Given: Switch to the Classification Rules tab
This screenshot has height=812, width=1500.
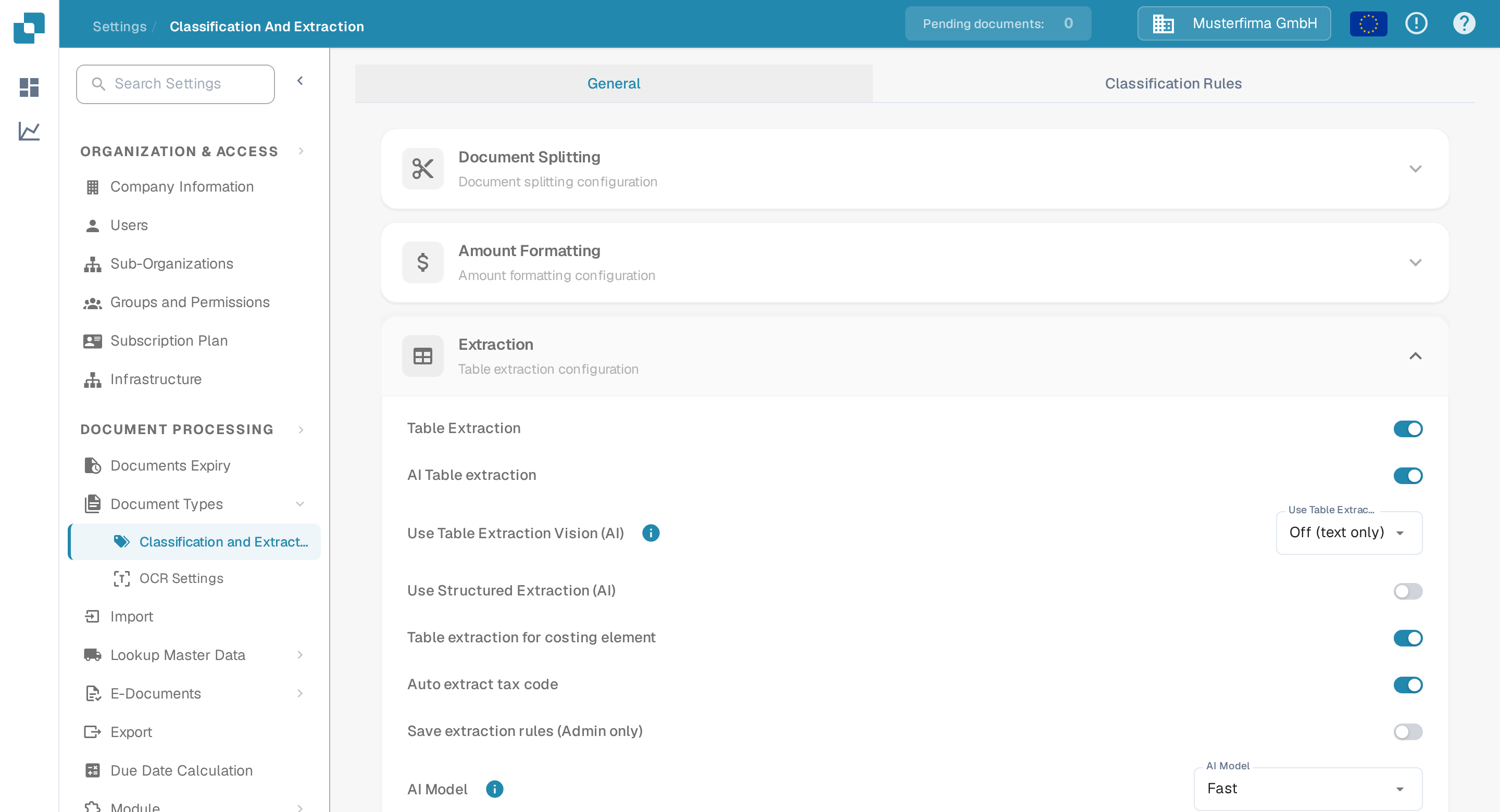Looking at the screenshot, I should point(1173,84).
